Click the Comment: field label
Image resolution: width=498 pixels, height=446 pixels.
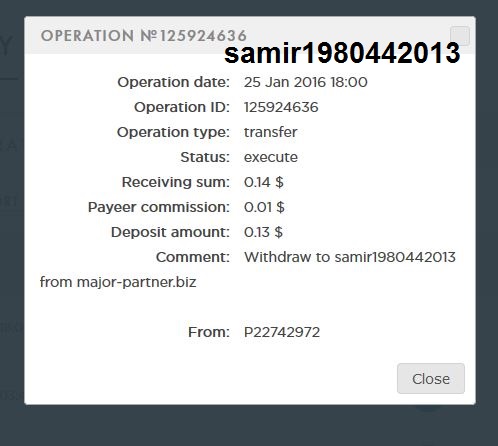click(x=193, y=257)
